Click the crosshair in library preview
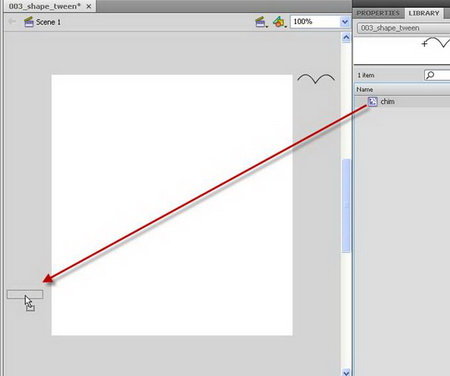 (424, 43)
